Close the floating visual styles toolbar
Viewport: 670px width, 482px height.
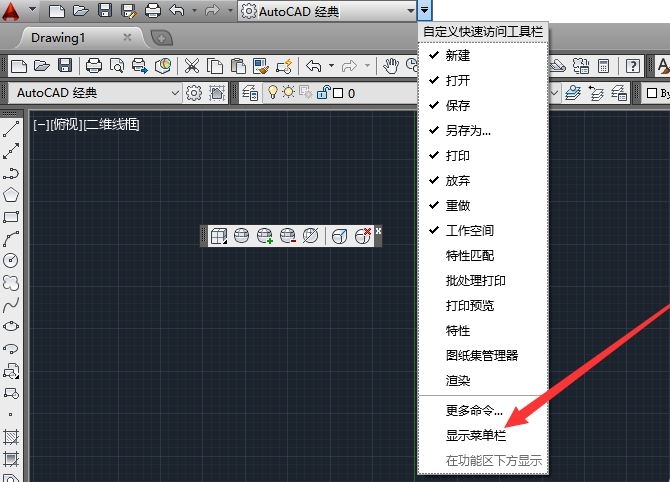click(x=378, y=231)
